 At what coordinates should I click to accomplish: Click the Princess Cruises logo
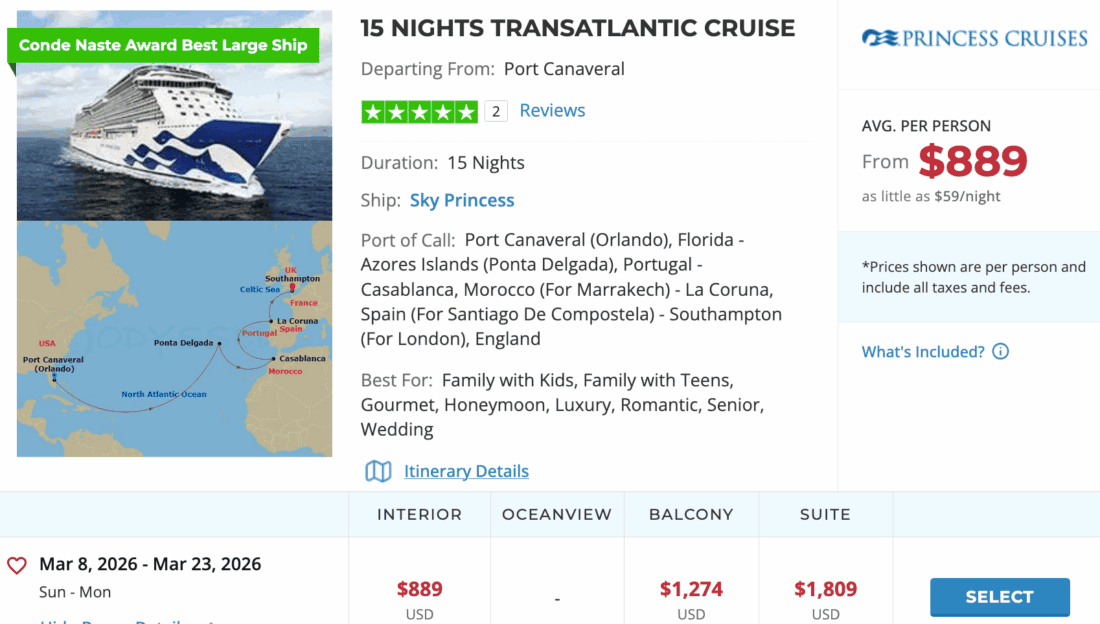pyautogui.click(x=974, y=39)
